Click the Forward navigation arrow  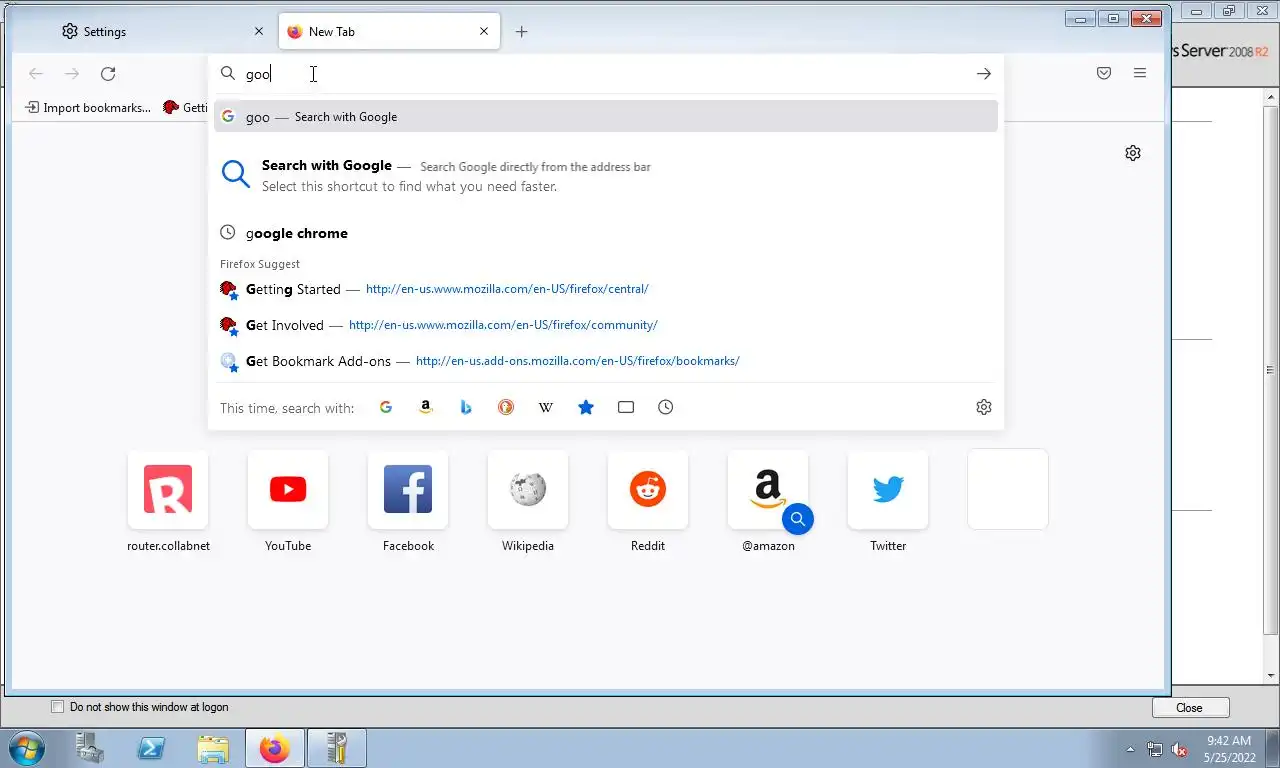click(72, 73)
